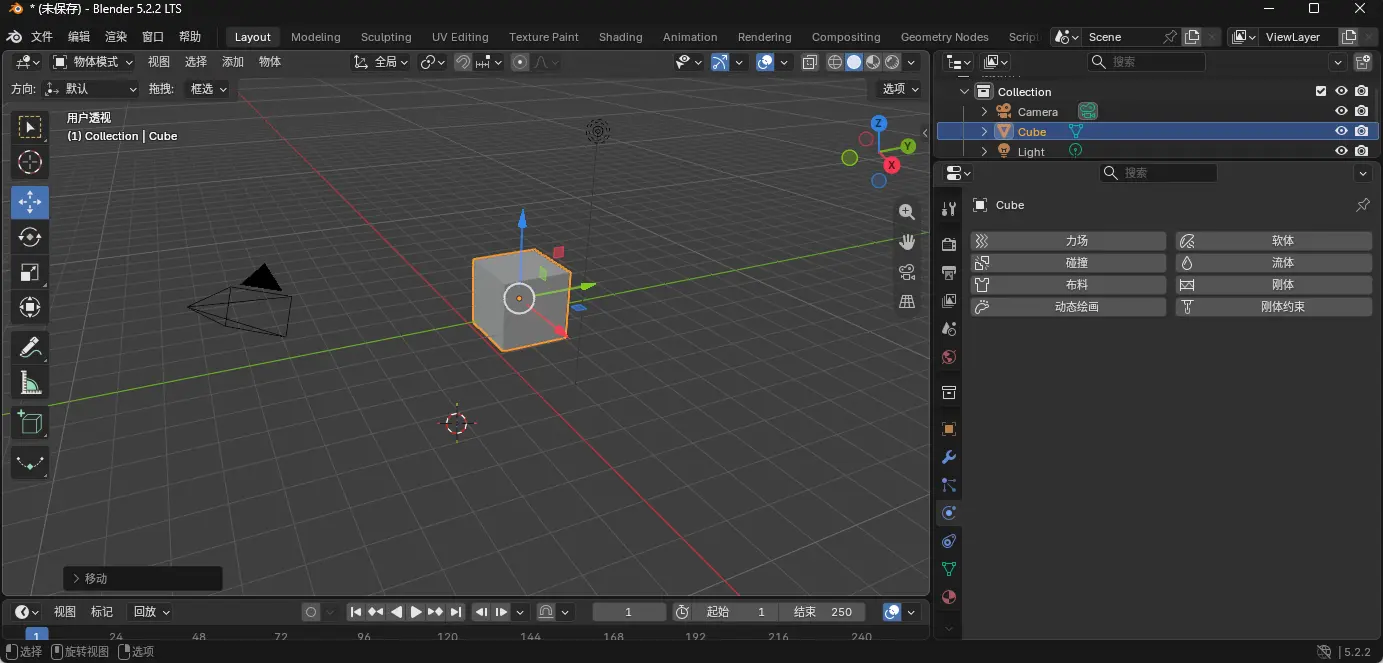Switch to the Modeling workspace tab
This screenshot has width=1383, height=663.
316,37
